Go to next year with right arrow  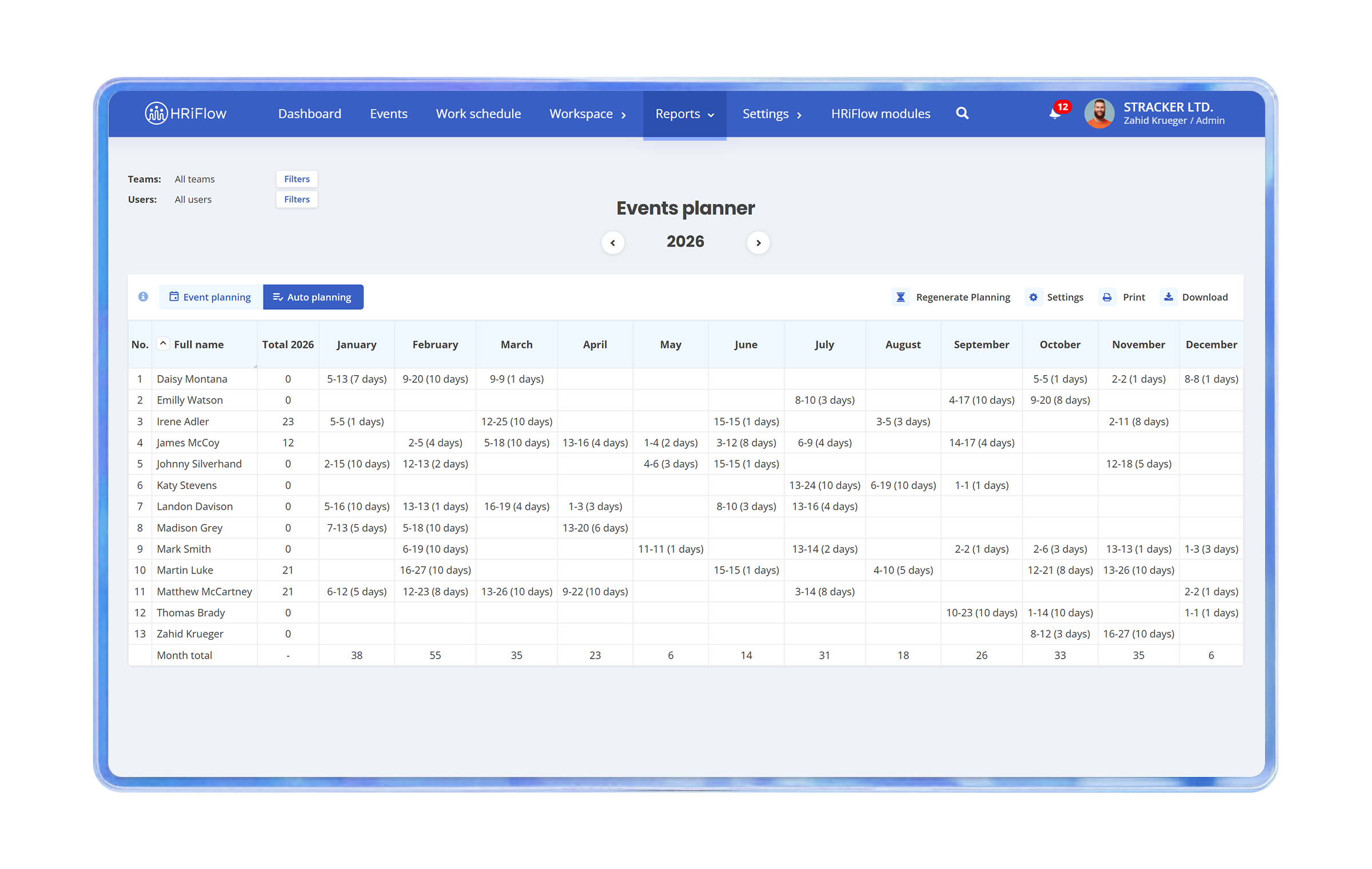pos(759,242)
